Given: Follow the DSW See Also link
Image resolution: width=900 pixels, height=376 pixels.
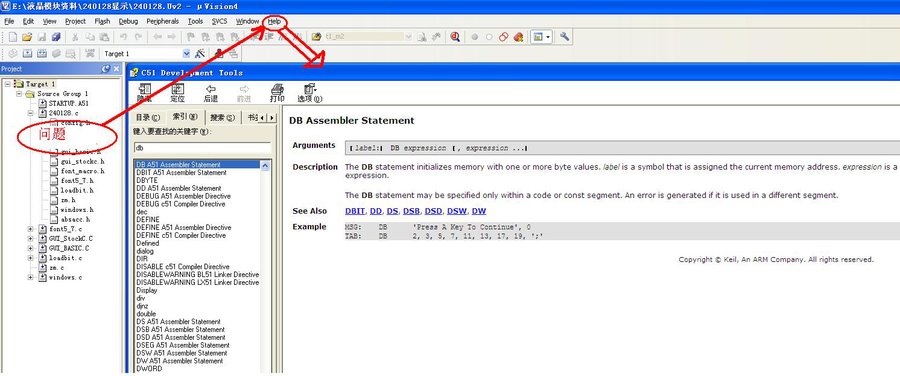Looking at the screenshot, I should coord(457,211).
